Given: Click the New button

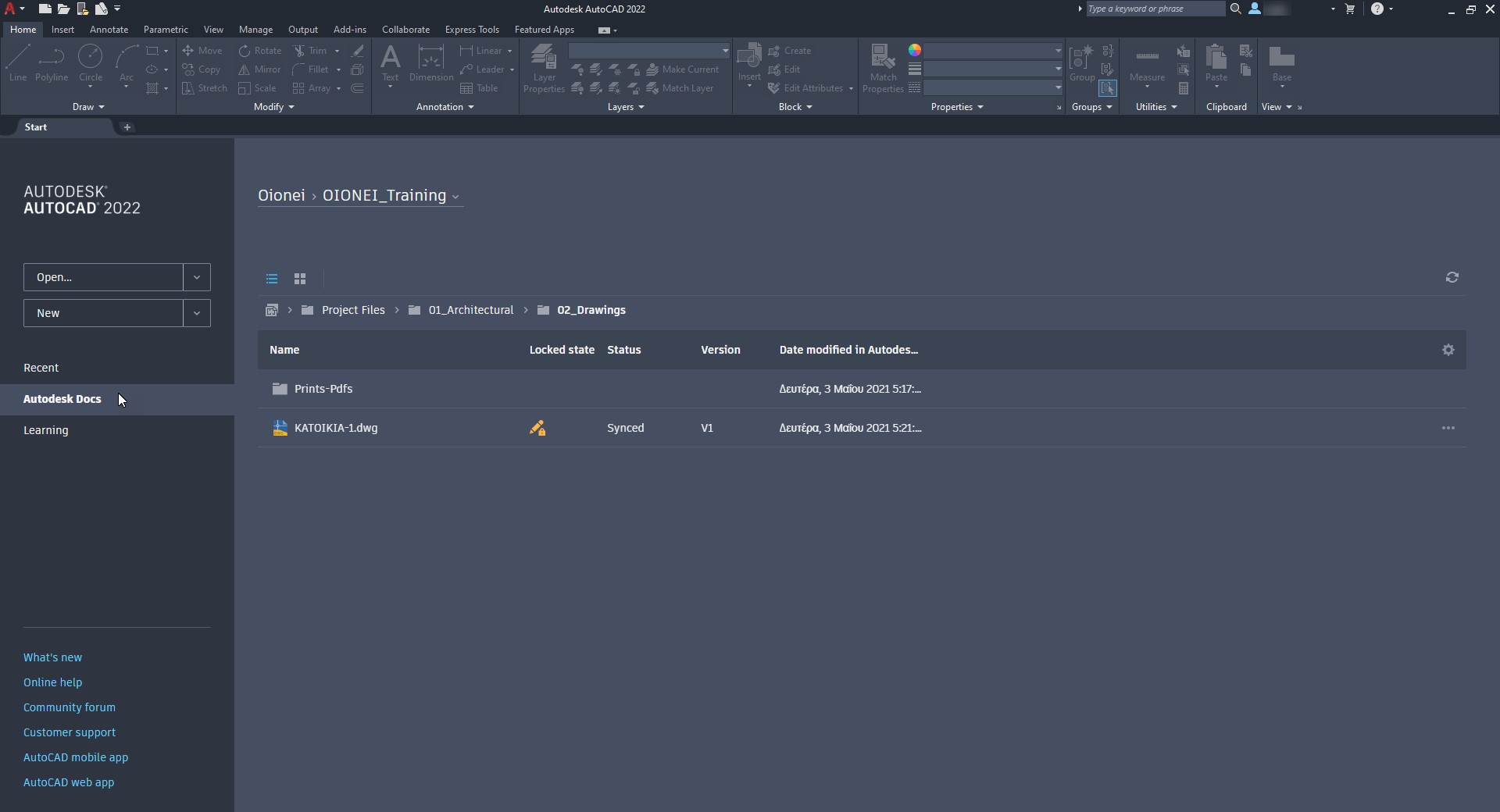Looking at the screenshot, I should [x=103, y=313].
